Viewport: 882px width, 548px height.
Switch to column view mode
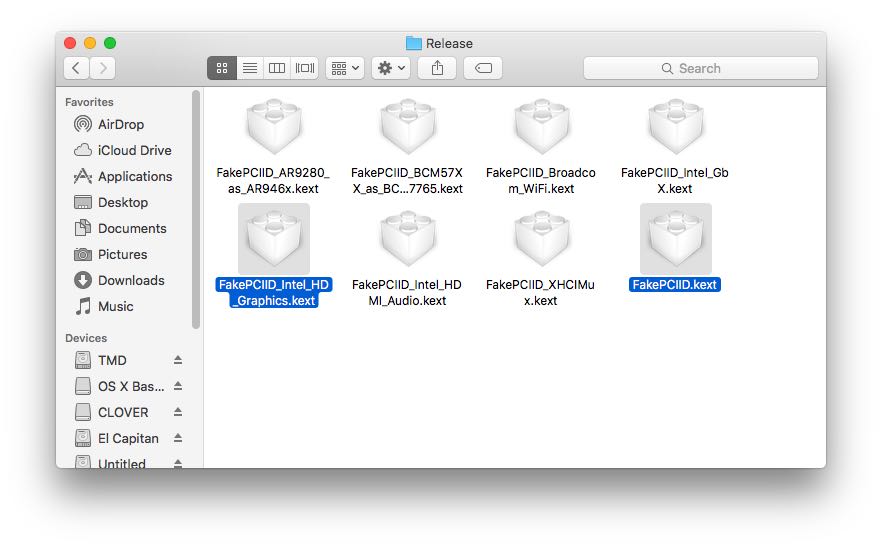[x=277, y=68]
